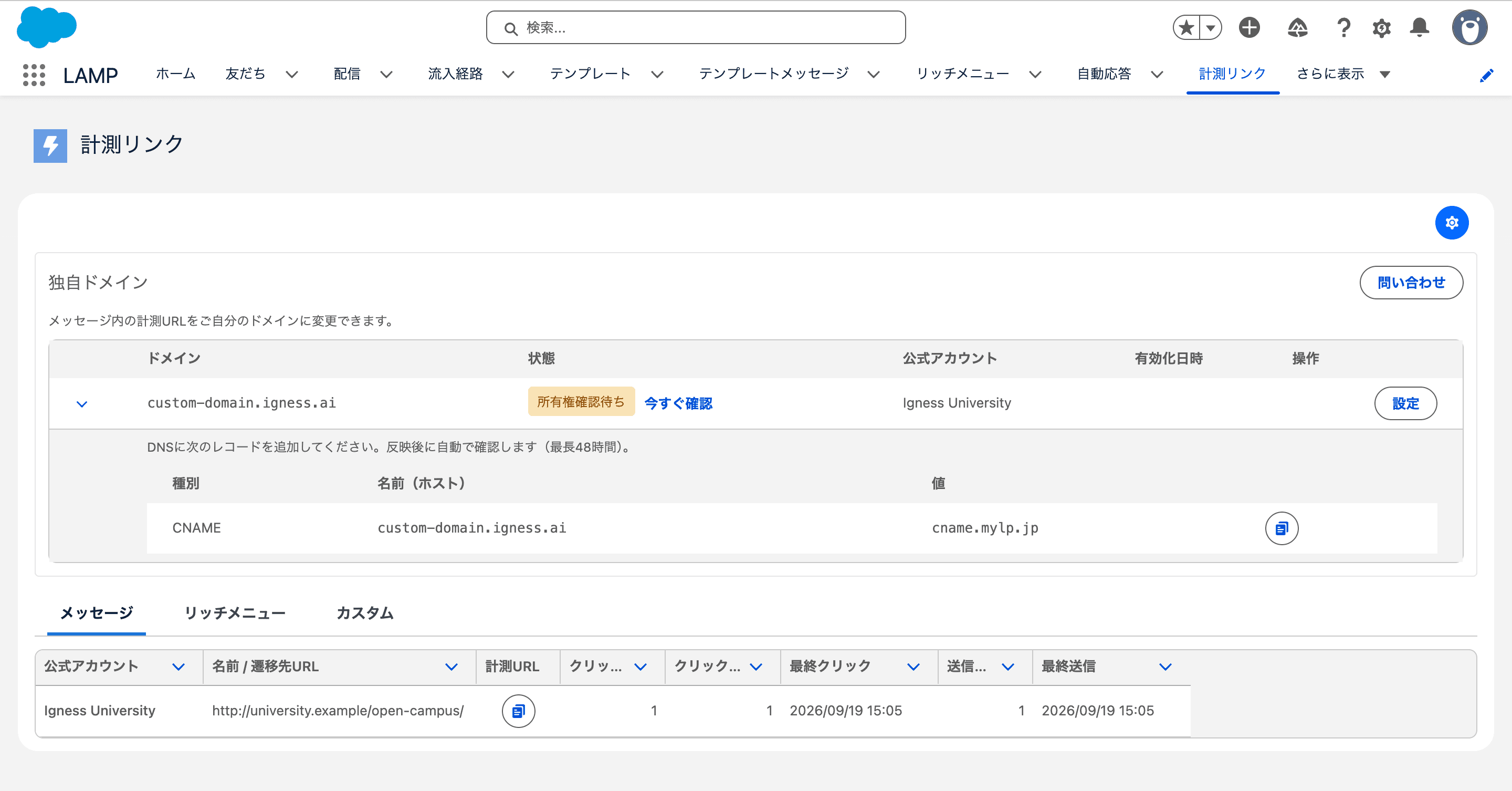Open the help question mark icon

1343,28
